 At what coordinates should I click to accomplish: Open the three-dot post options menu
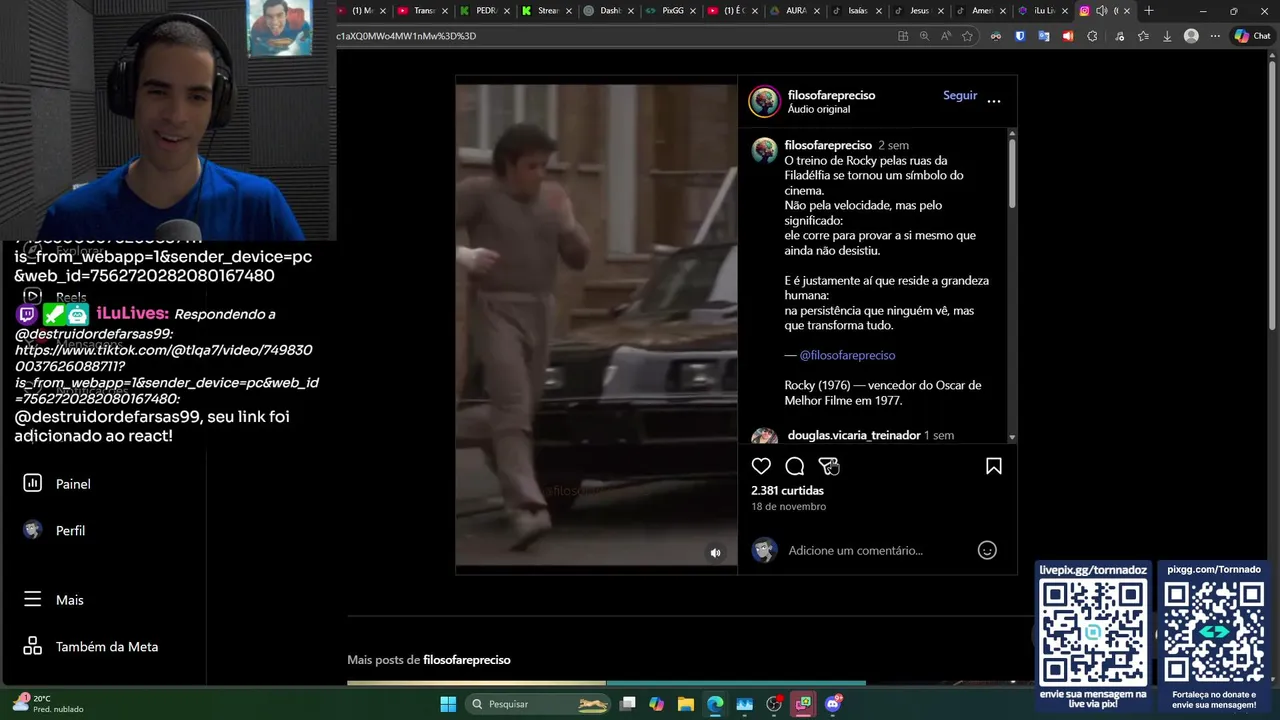[994, 101]
